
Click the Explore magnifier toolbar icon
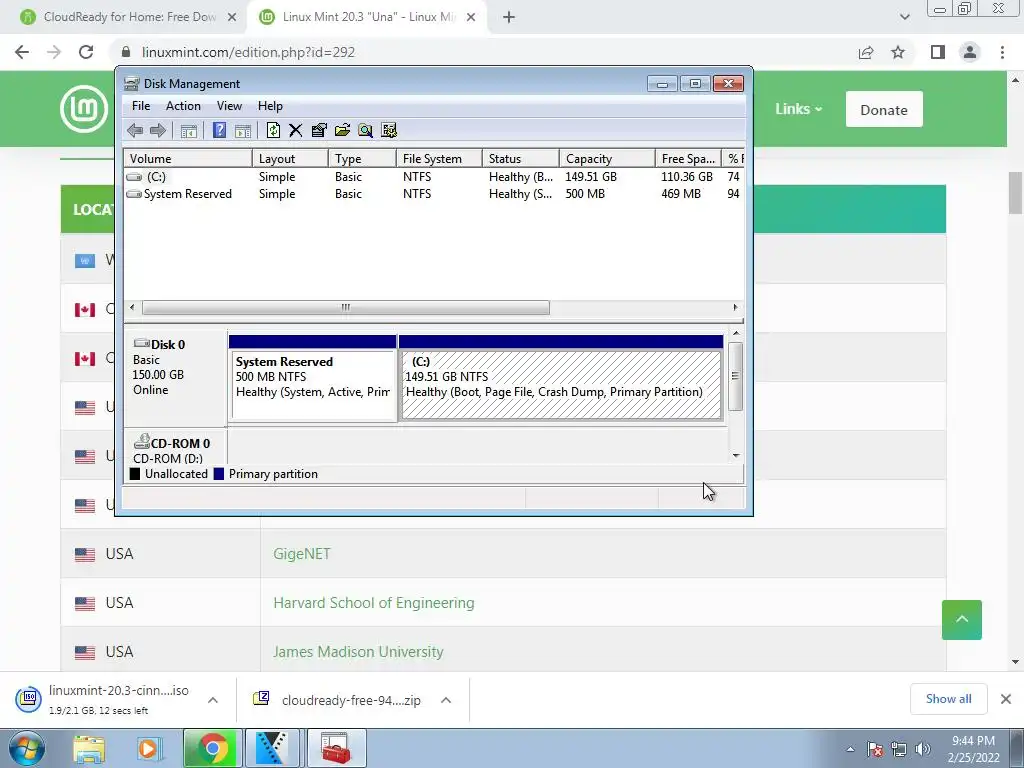click(x=365, y=131)
